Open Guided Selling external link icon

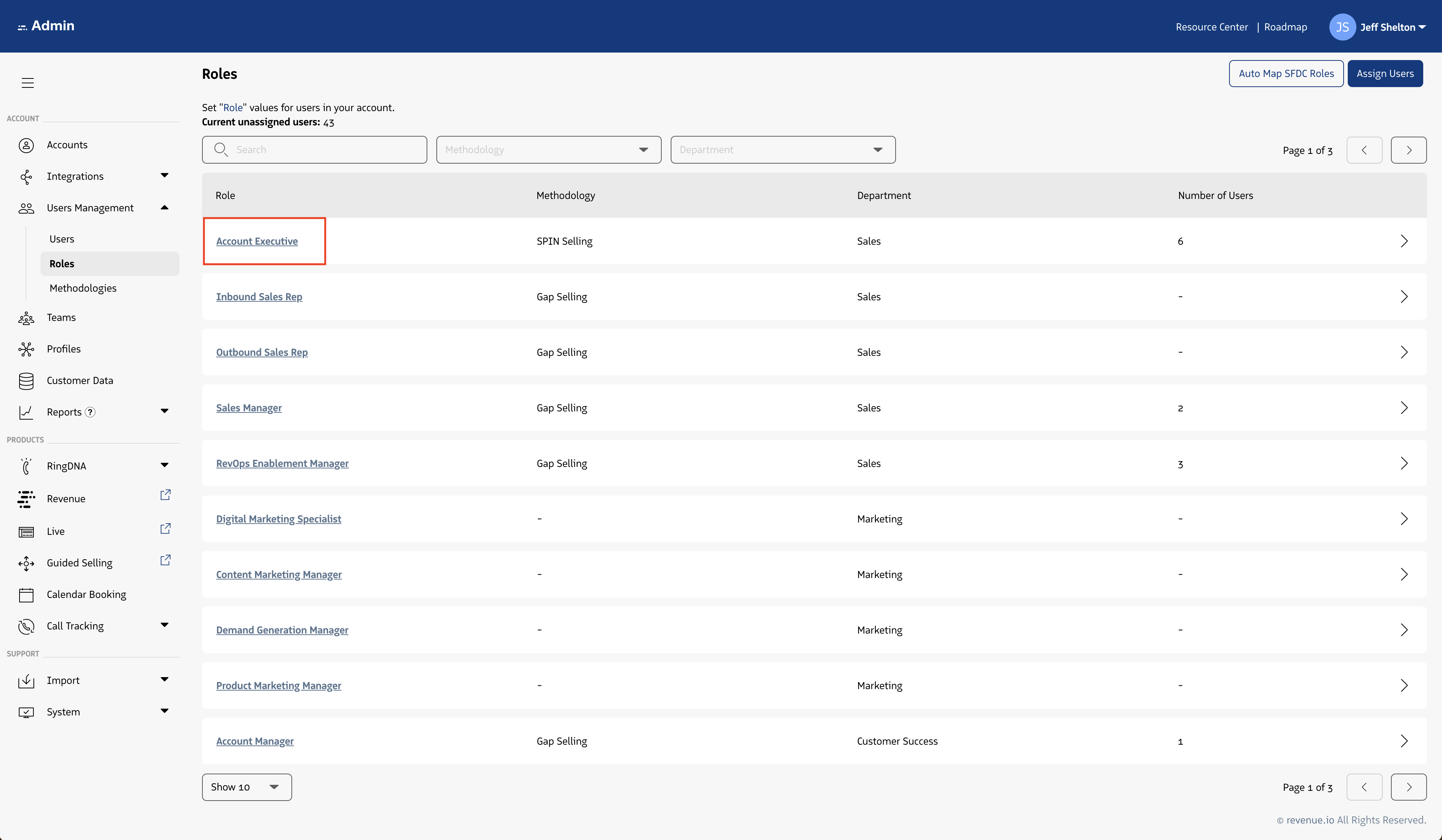(x=165, y=560)
